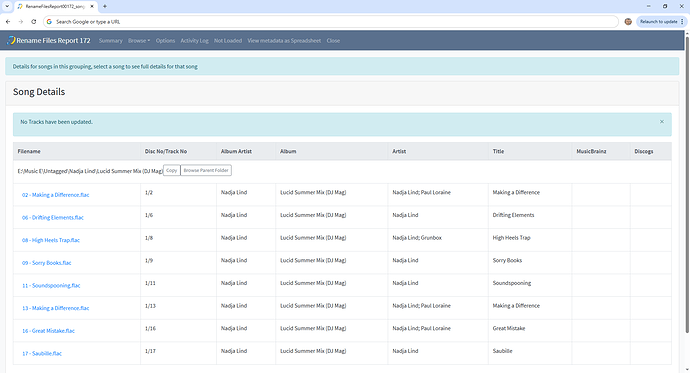Click the Google icon in the address bar

click(x=49, y=22)
